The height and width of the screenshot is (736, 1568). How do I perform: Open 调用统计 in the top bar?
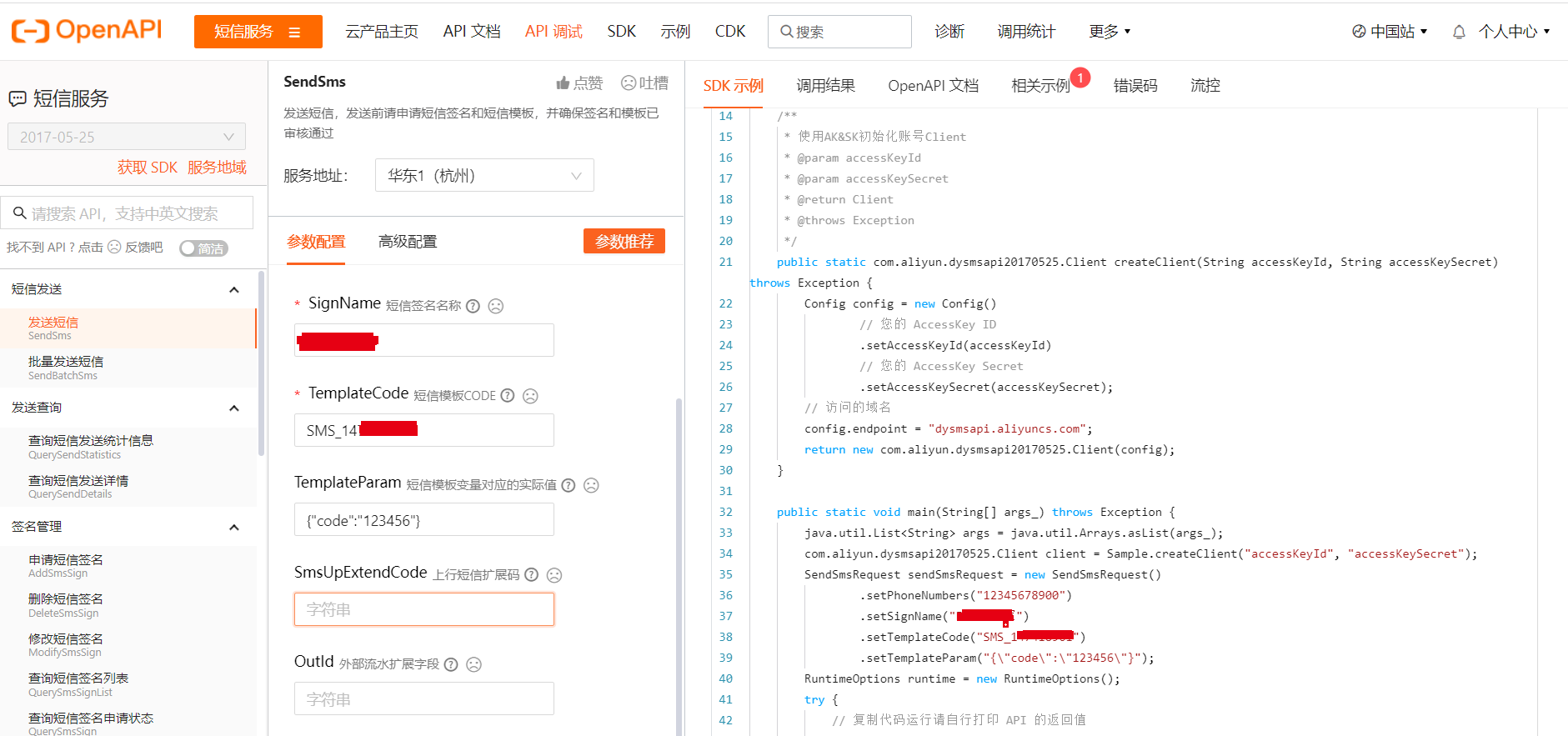[x=1026, y=32]
